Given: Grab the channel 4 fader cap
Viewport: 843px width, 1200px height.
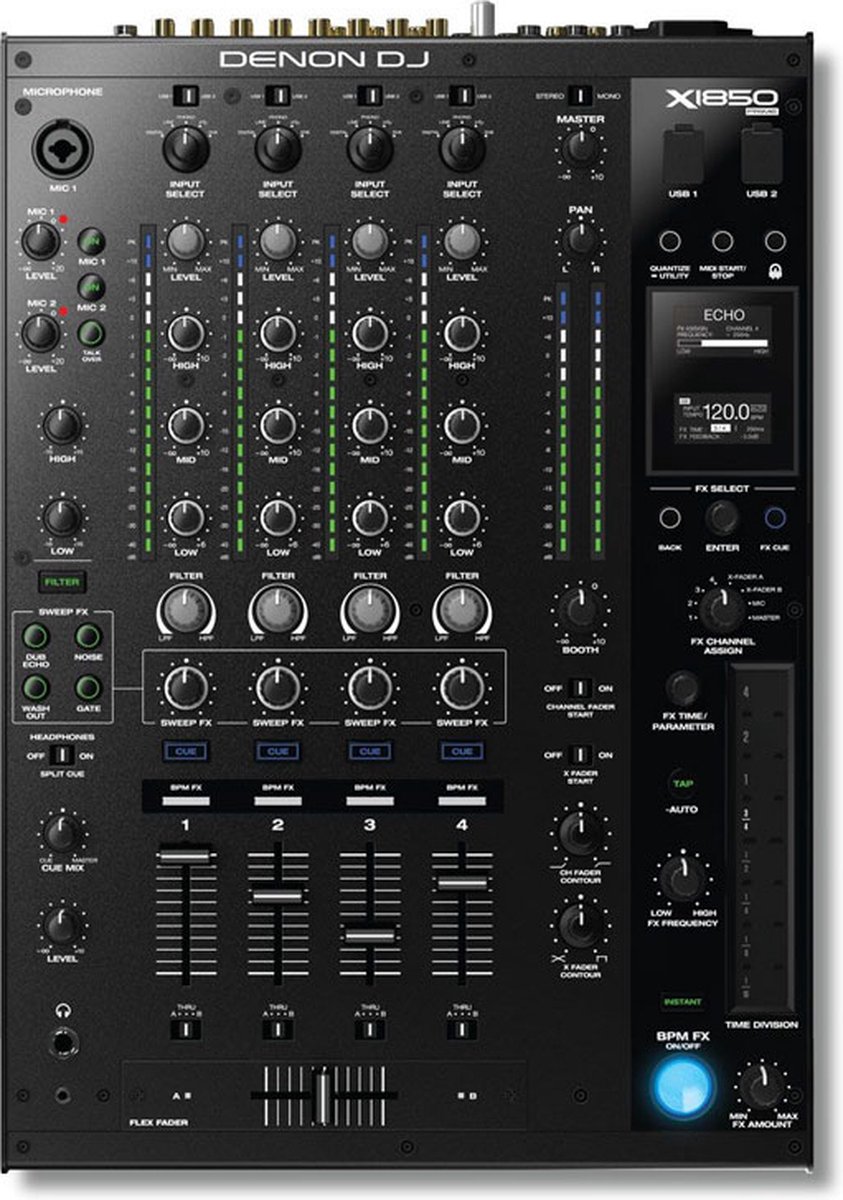Looking at the screenshot, I should 462,883.
